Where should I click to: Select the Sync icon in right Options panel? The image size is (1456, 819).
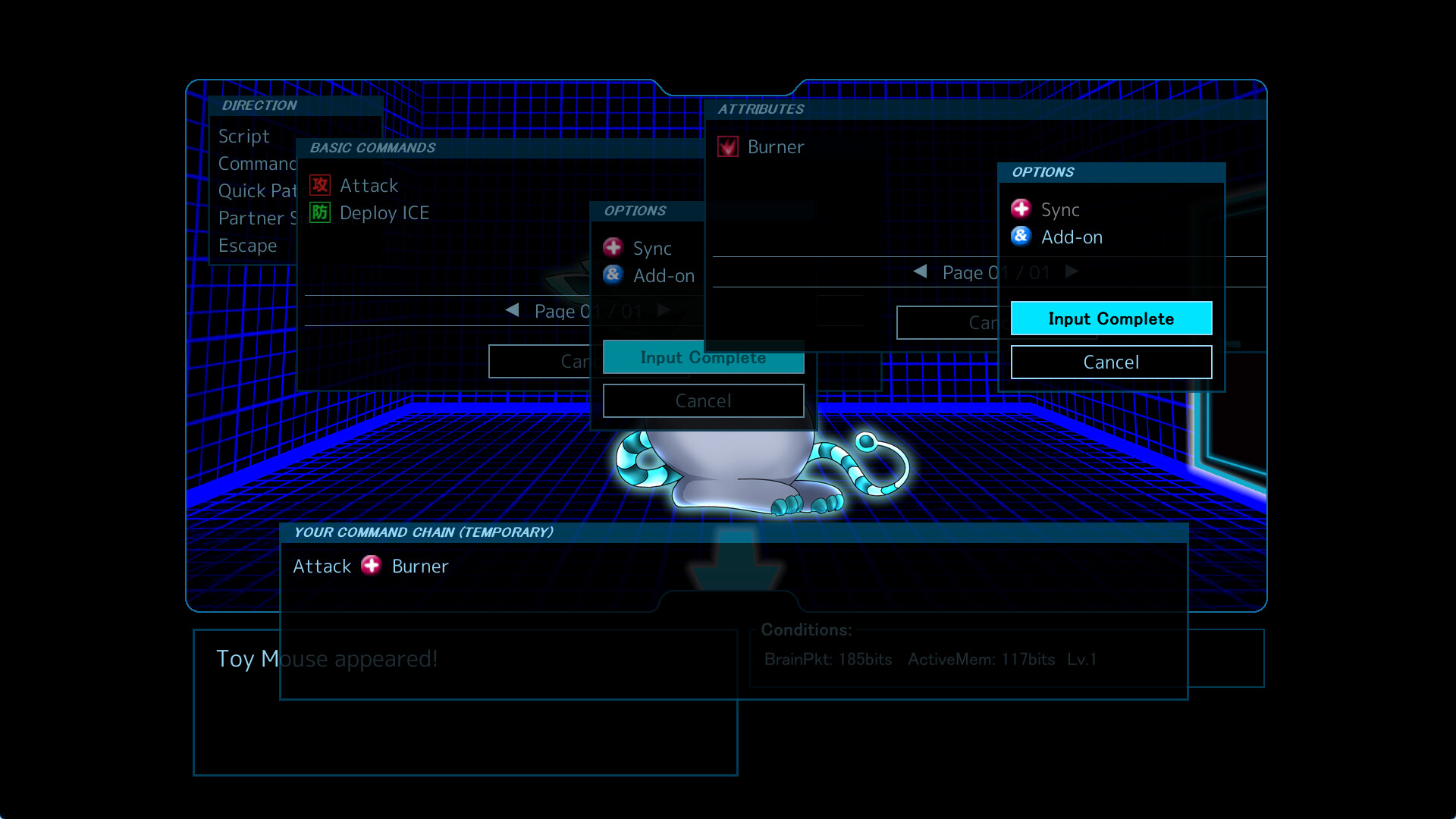pyautogui.click(x=1021, y=209)
